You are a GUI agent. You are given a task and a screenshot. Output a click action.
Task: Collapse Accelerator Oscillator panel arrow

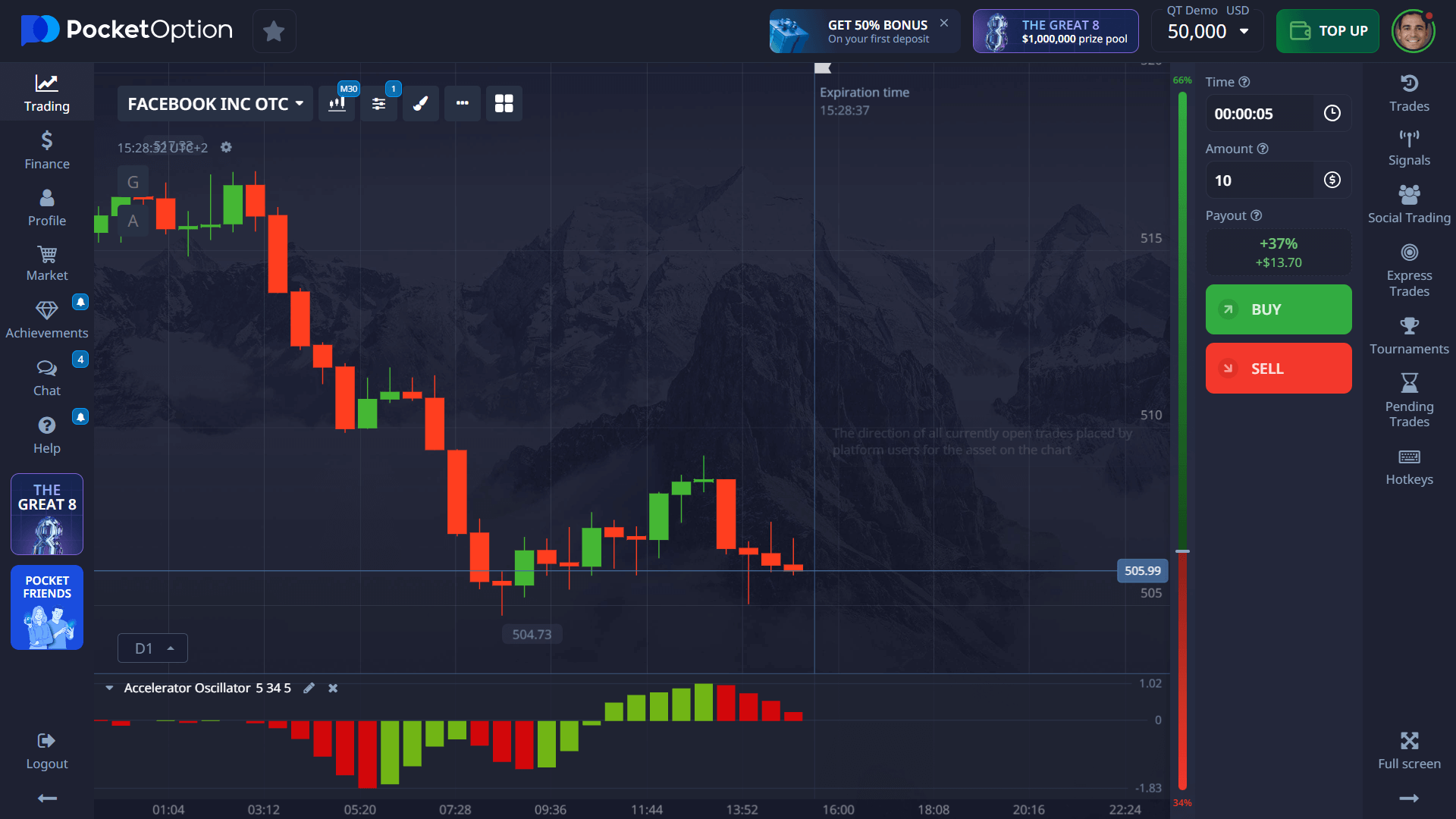pos(109,688)
